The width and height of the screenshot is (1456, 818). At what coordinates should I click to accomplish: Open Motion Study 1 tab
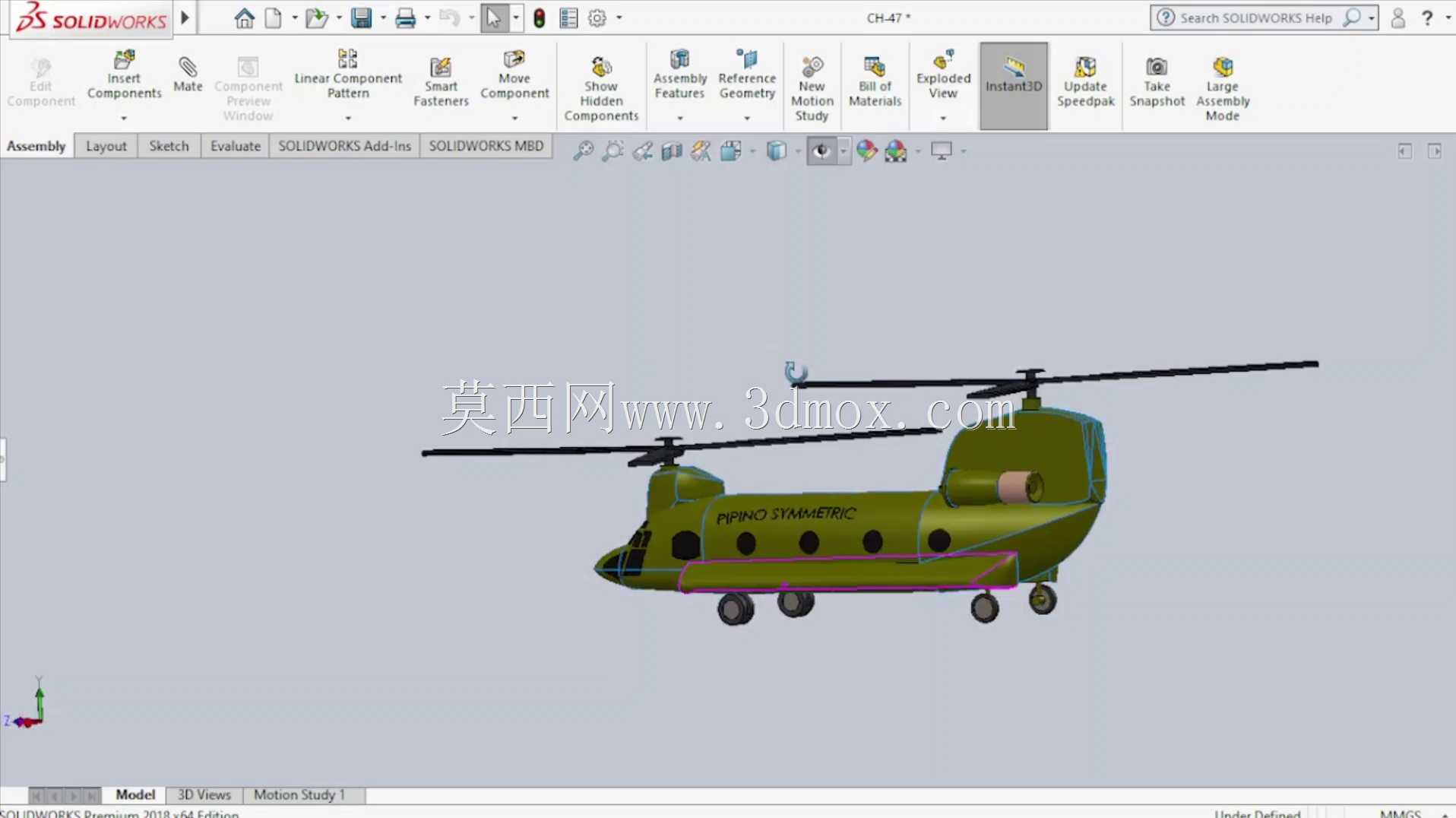[299, 794]
